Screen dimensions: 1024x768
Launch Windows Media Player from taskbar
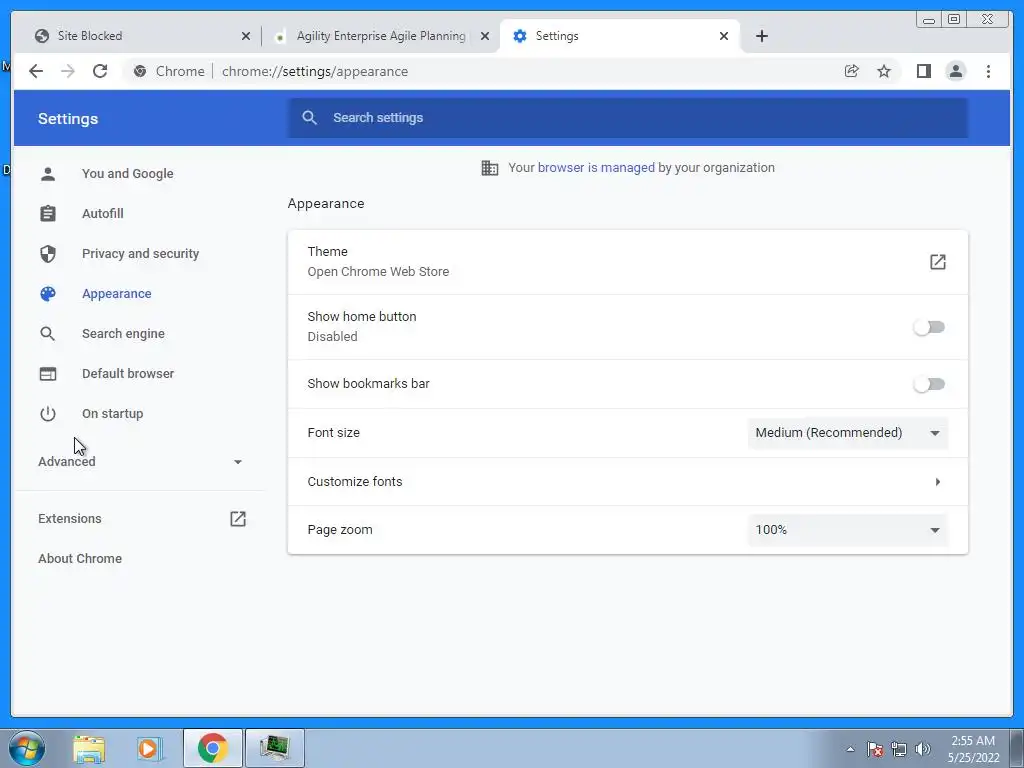[149, 748]
